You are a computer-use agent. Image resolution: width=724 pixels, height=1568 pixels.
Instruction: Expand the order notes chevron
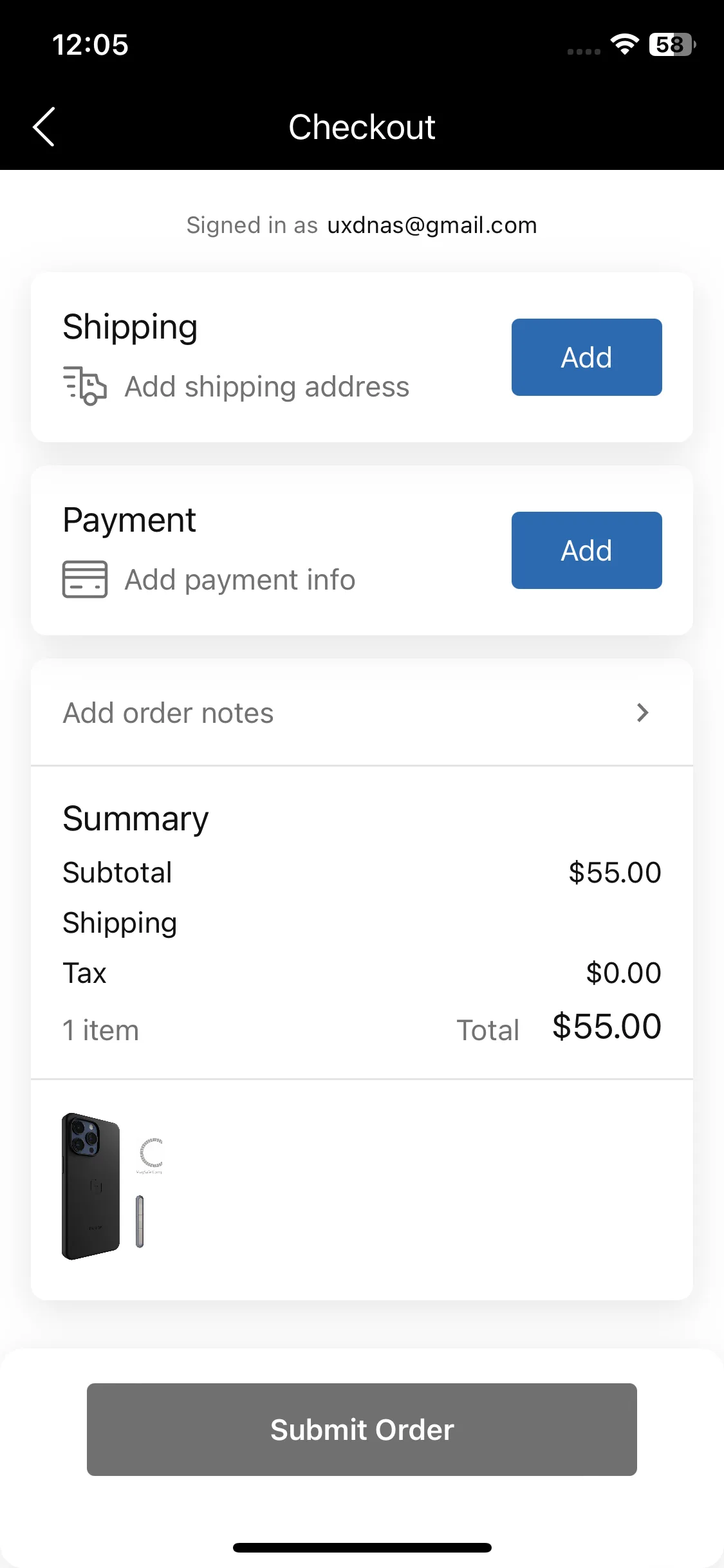642,713
